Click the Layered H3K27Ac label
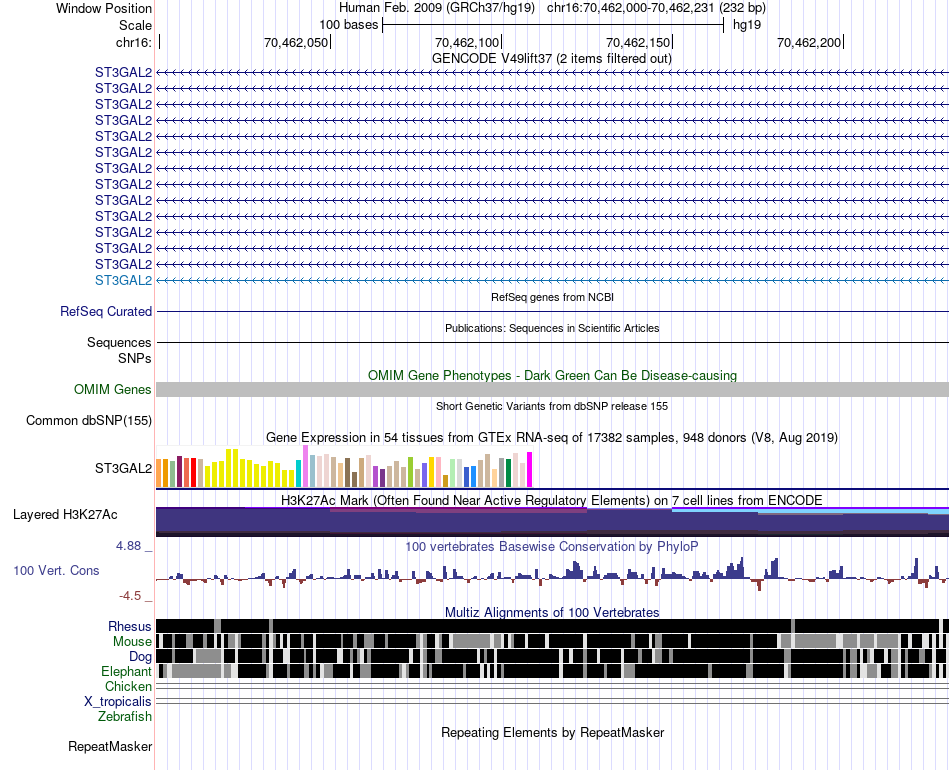 (x=65, y=514)
